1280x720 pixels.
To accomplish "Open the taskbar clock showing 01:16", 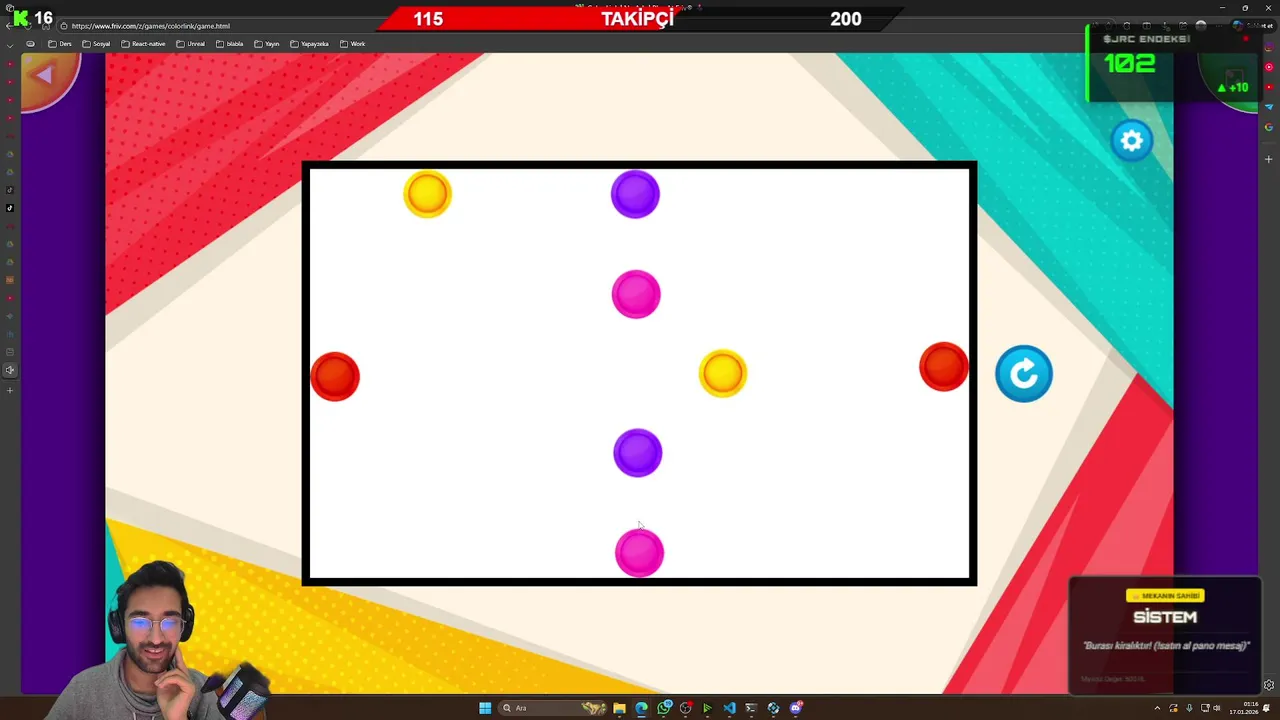I will point(1244,708).
